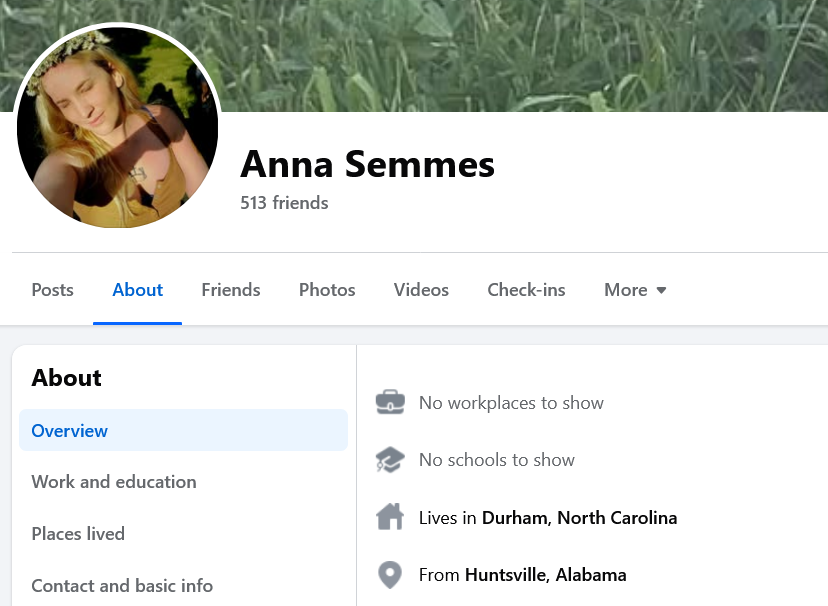Click the location pin icon beside From
The image size is (828, 606).
click(x=390, y=575)
